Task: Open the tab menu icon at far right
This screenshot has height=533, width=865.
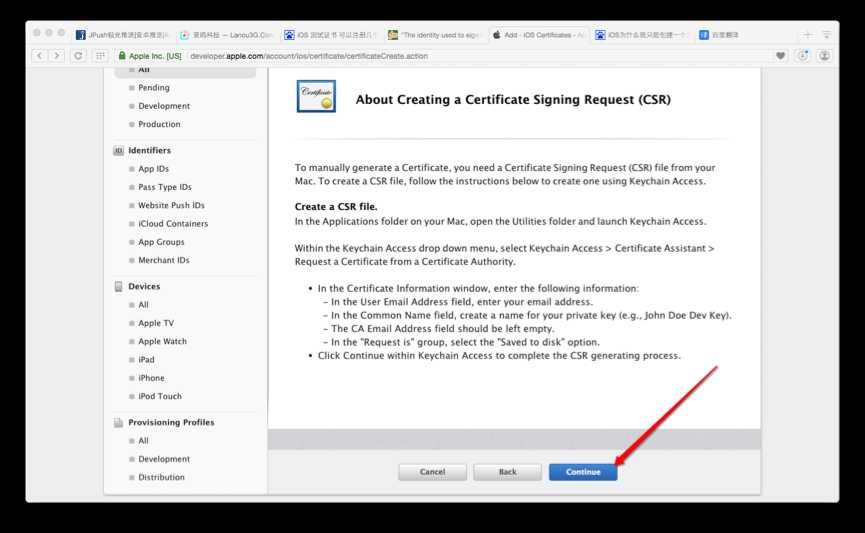Action: pos(826,35)
